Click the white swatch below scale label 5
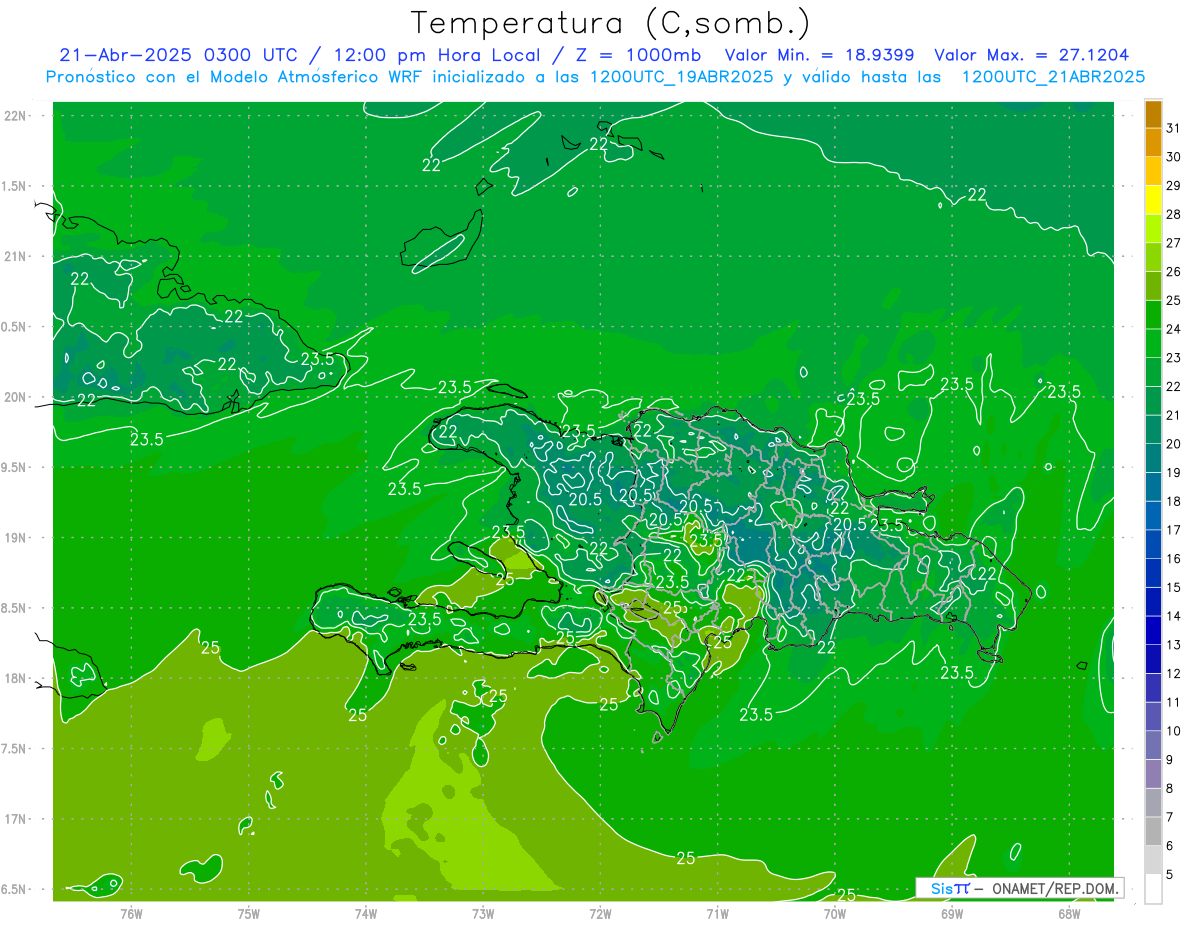 [x=1153, y=889]
